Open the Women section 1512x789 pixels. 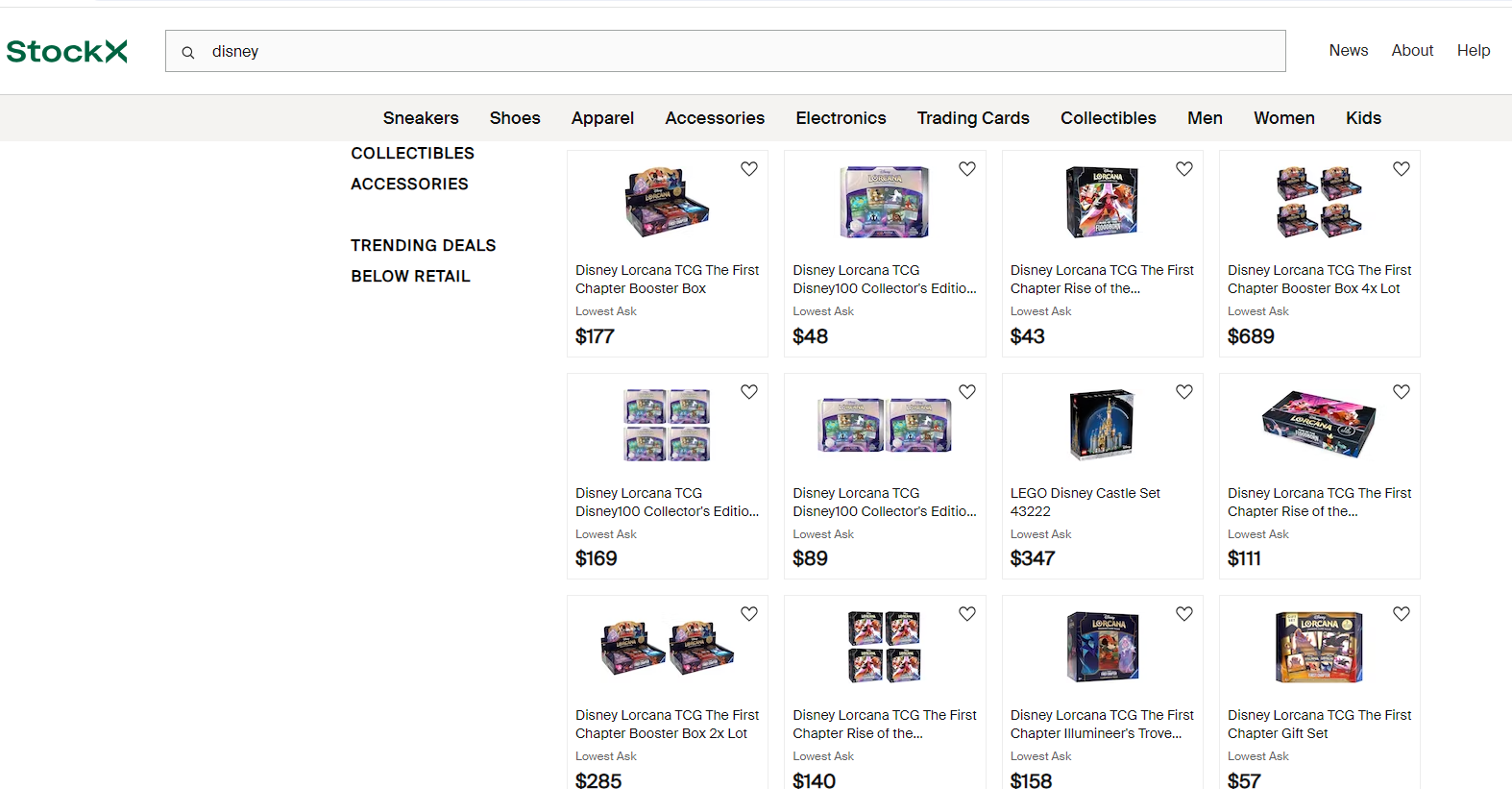1284,118
